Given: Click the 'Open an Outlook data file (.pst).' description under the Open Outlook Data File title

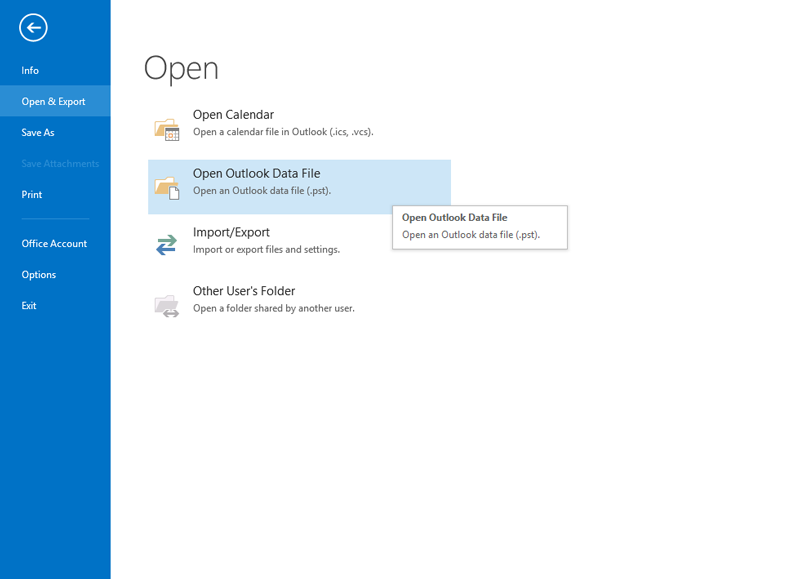Looking at the screenshot, I should coord(262,191).
